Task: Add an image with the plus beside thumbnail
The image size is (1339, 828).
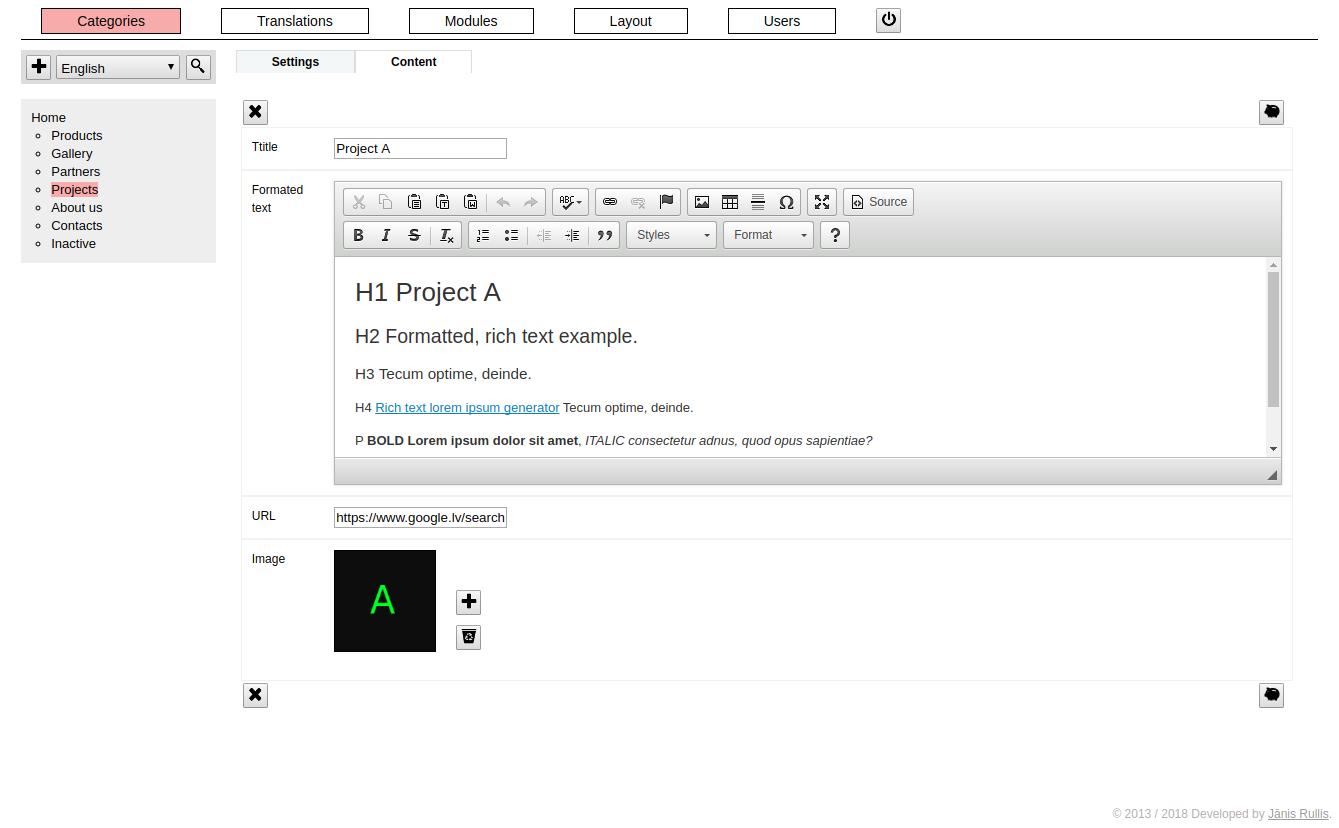Action: coord(468,602)
